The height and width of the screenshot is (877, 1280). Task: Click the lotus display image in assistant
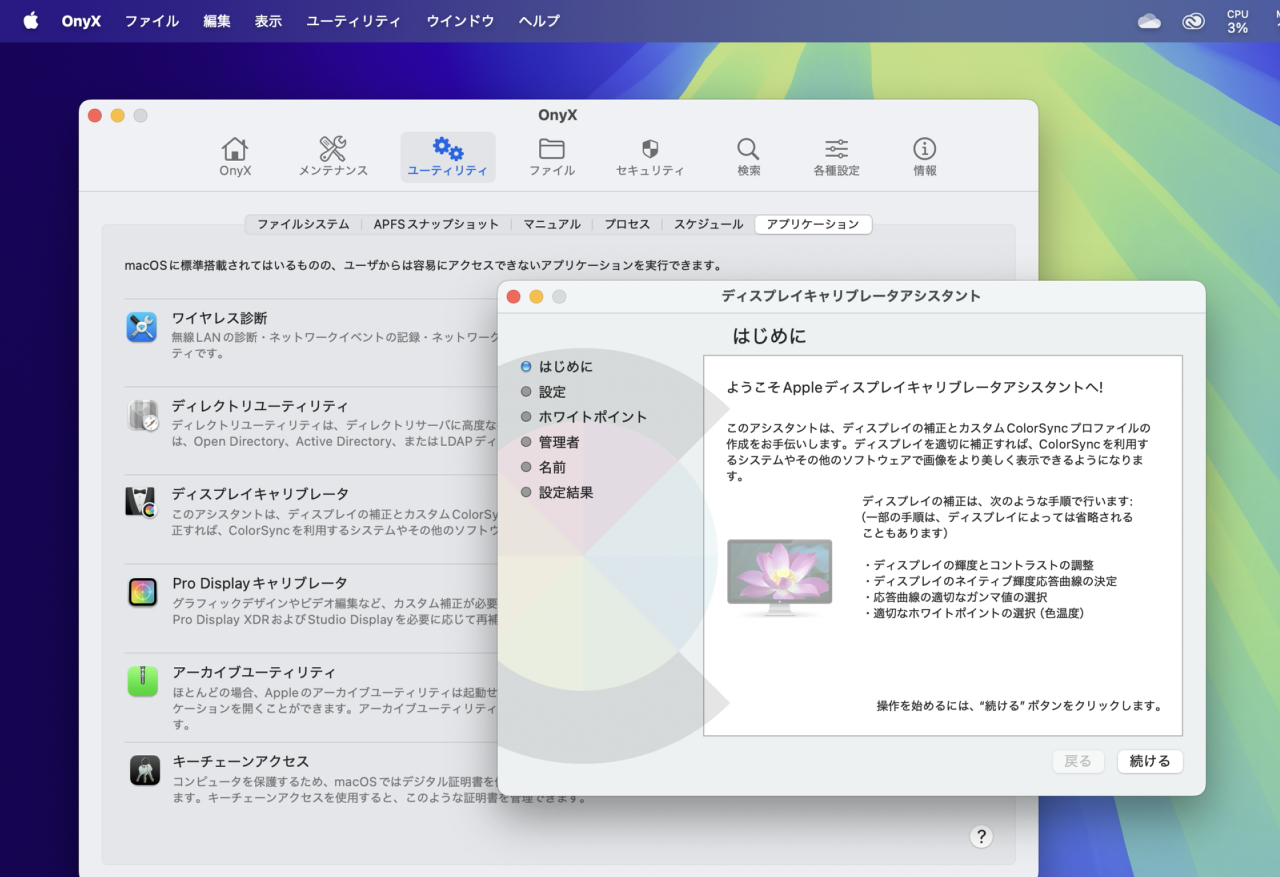coord(779,577)
